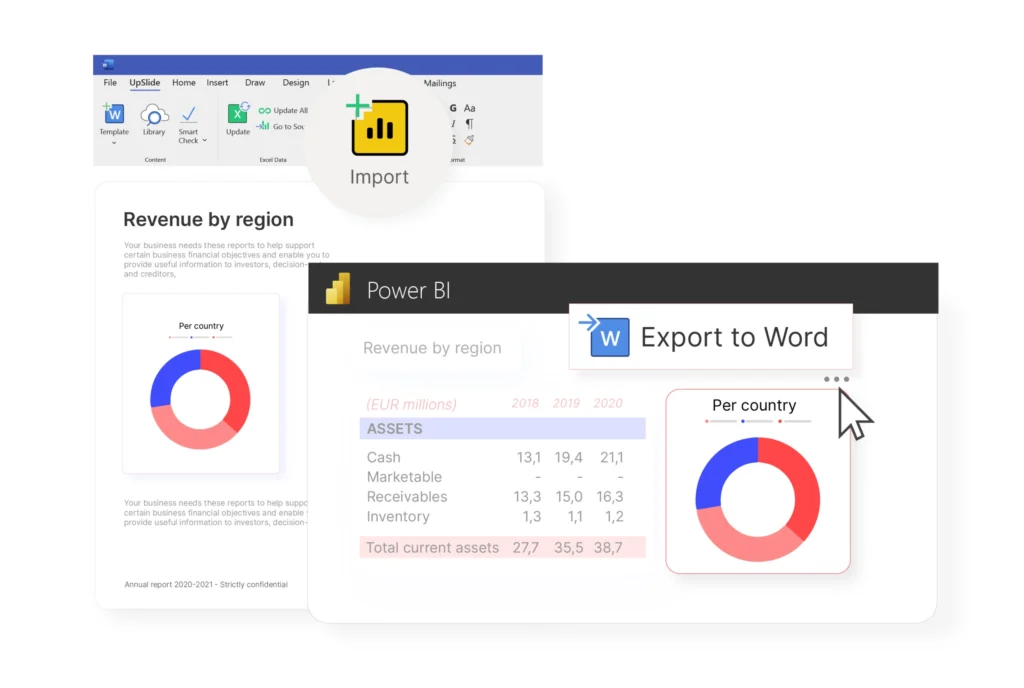
Task: Select the Aa change case icon
Action: (x=469, y=107)
